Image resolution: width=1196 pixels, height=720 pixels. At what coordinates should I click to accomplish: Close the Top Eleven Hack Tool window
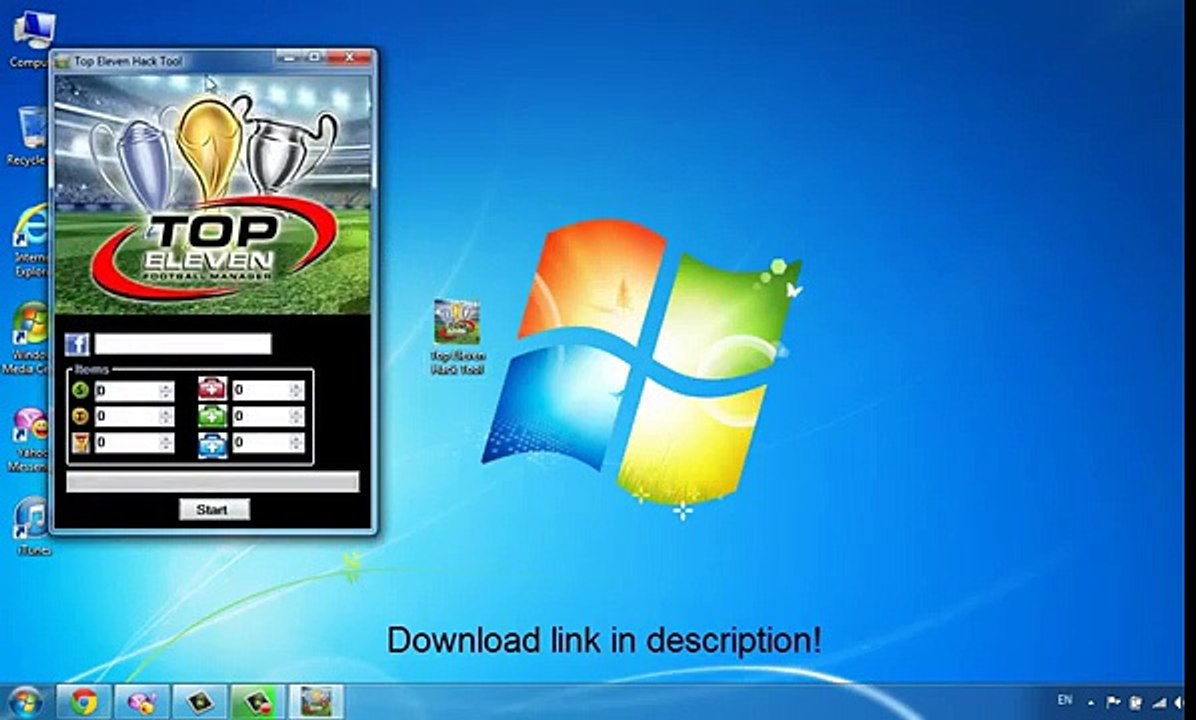pos(349,57)
